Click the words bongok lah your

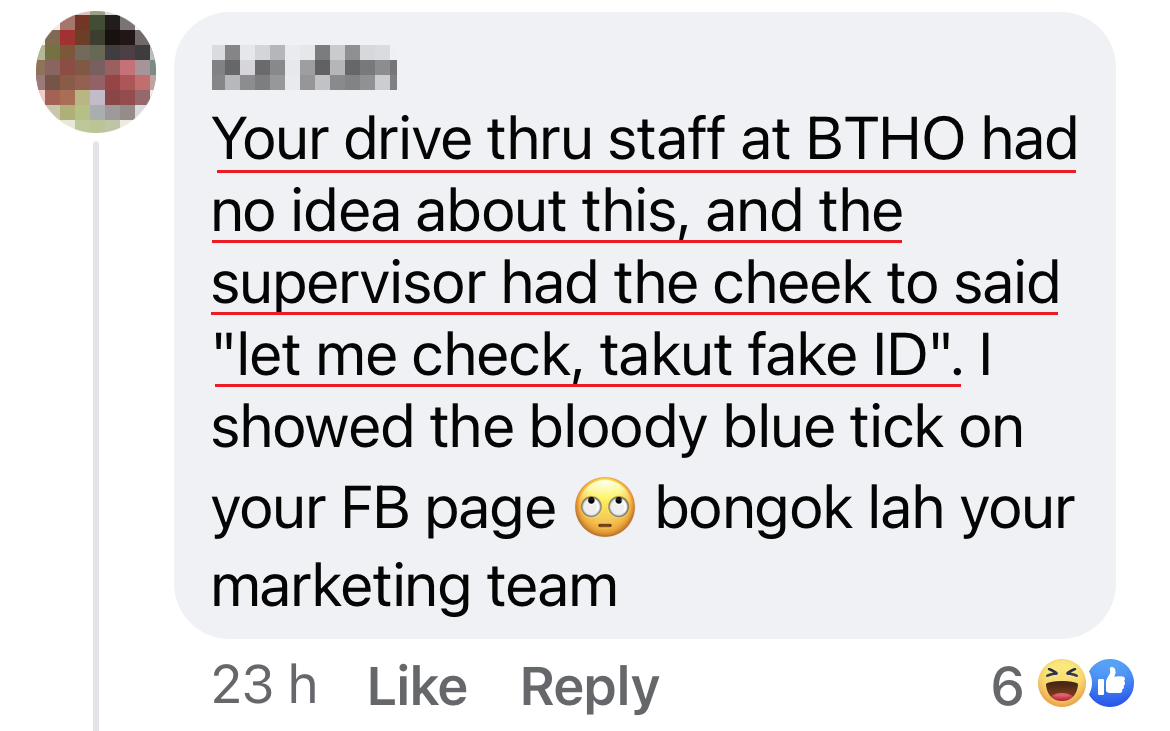tap(865, 509)
